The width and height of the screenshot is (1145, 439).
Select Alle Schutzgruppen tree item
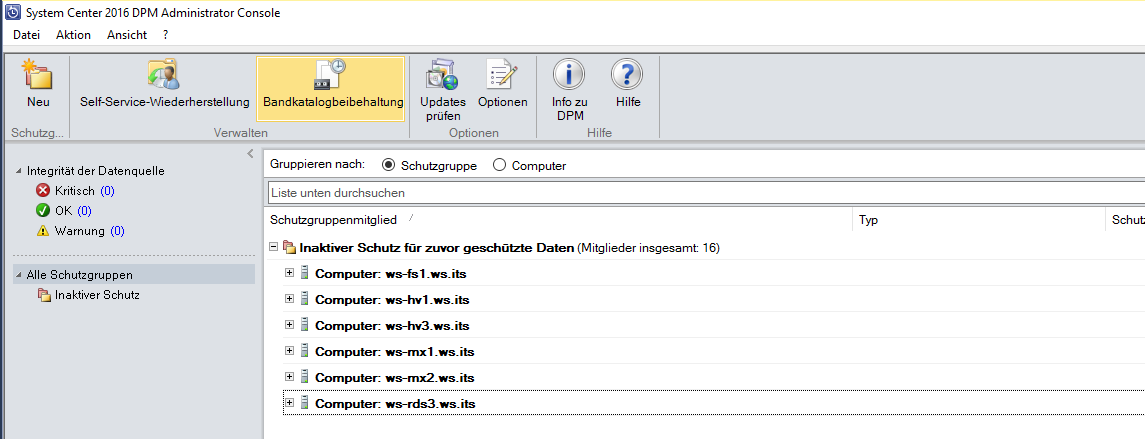pos(80,275)
